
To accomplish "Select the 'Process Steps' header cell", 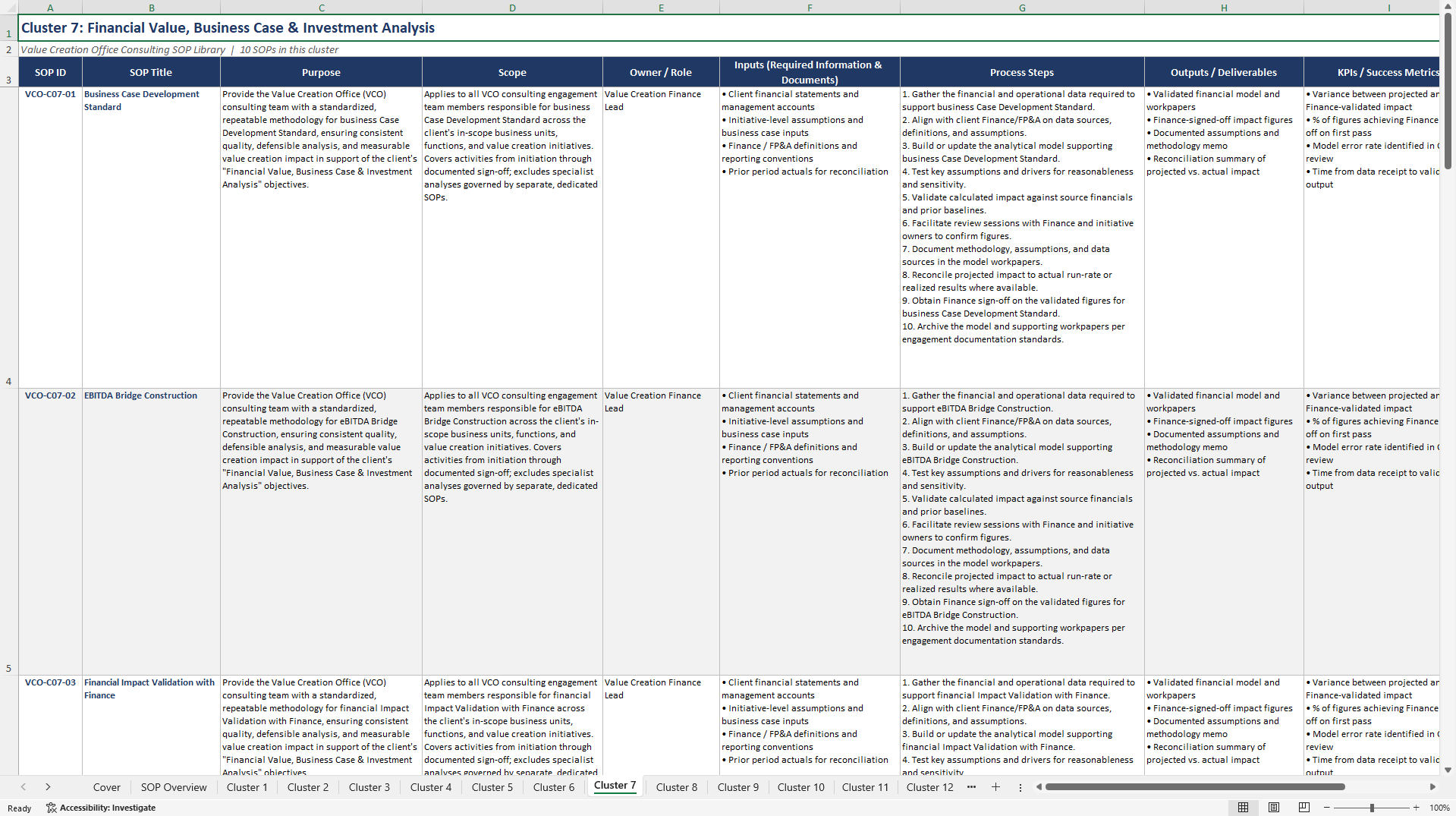I will click(1022, 72).
